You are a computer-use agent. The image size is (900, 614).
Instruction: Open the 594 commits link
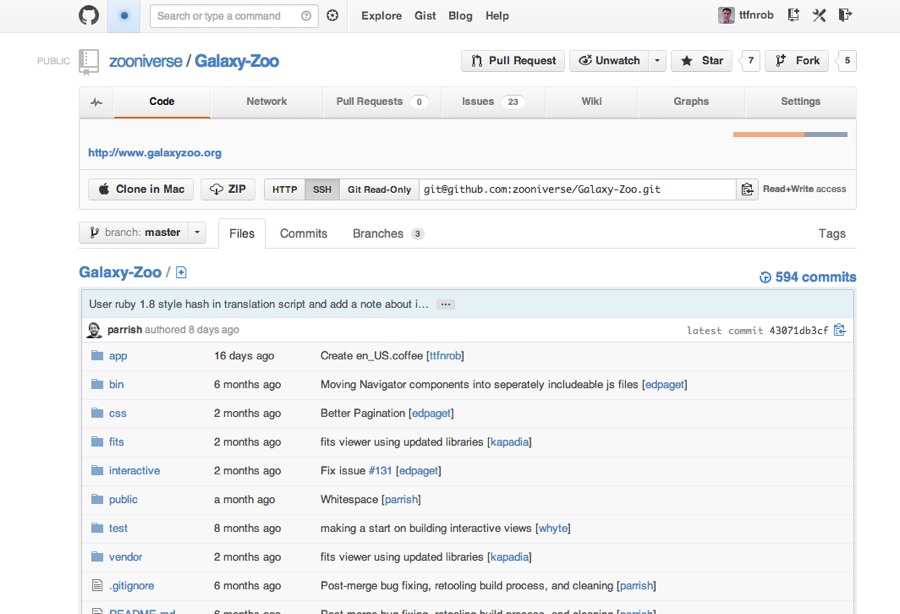808,277
